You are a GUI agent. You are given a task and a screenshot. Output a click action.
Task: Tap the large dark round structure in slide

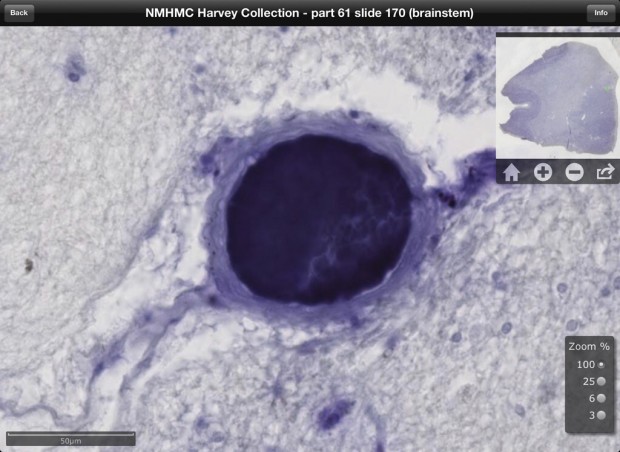tap(318, 221)
